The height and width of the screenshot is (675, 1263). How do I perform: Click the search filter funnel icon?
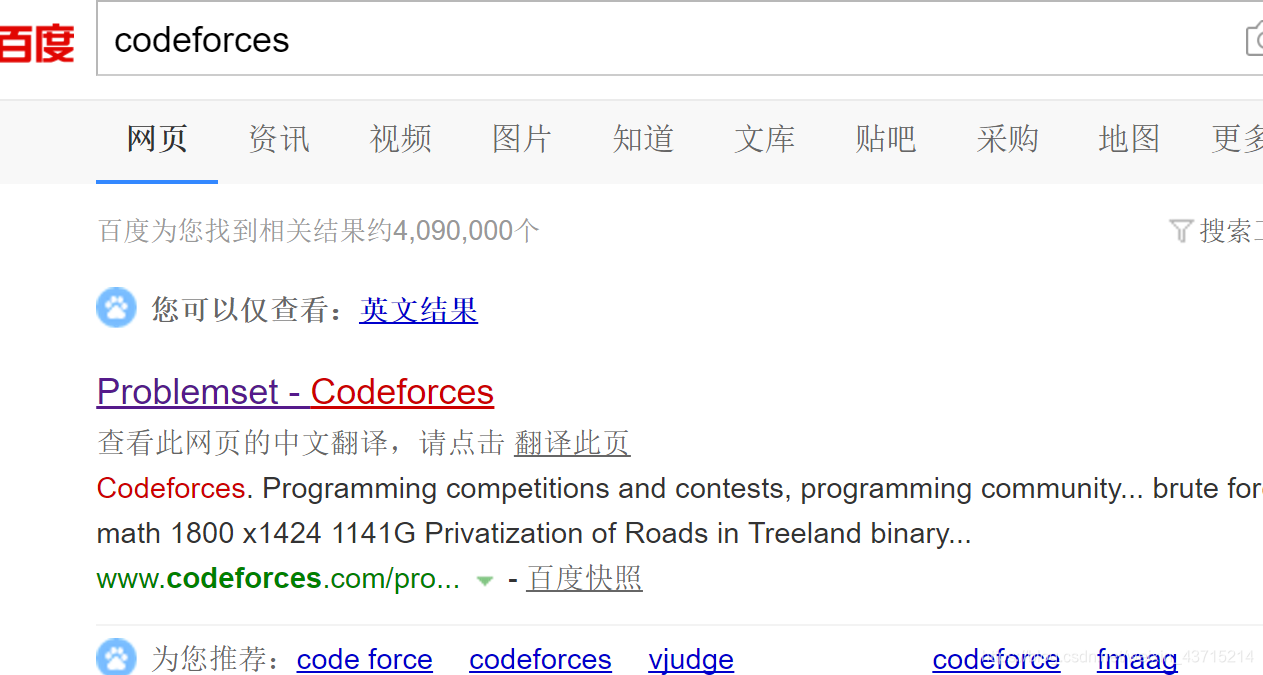(1181, 231)
